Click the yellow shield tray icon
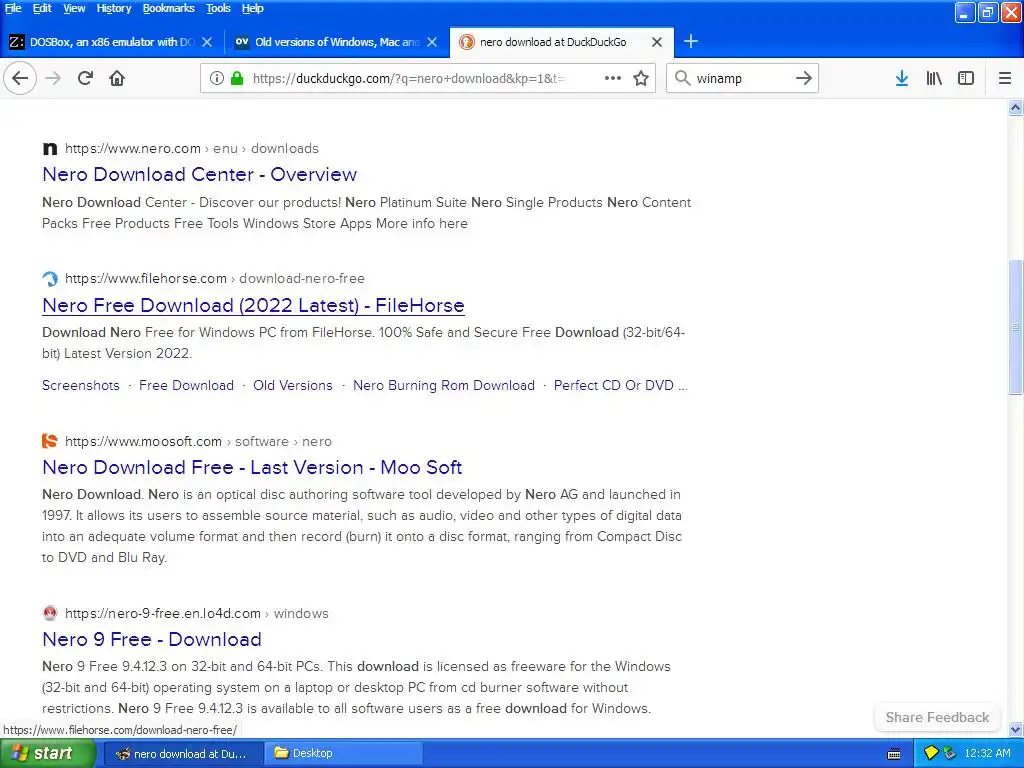The width and height of the screenshot is (1024, 768). [x=931, y=753]
